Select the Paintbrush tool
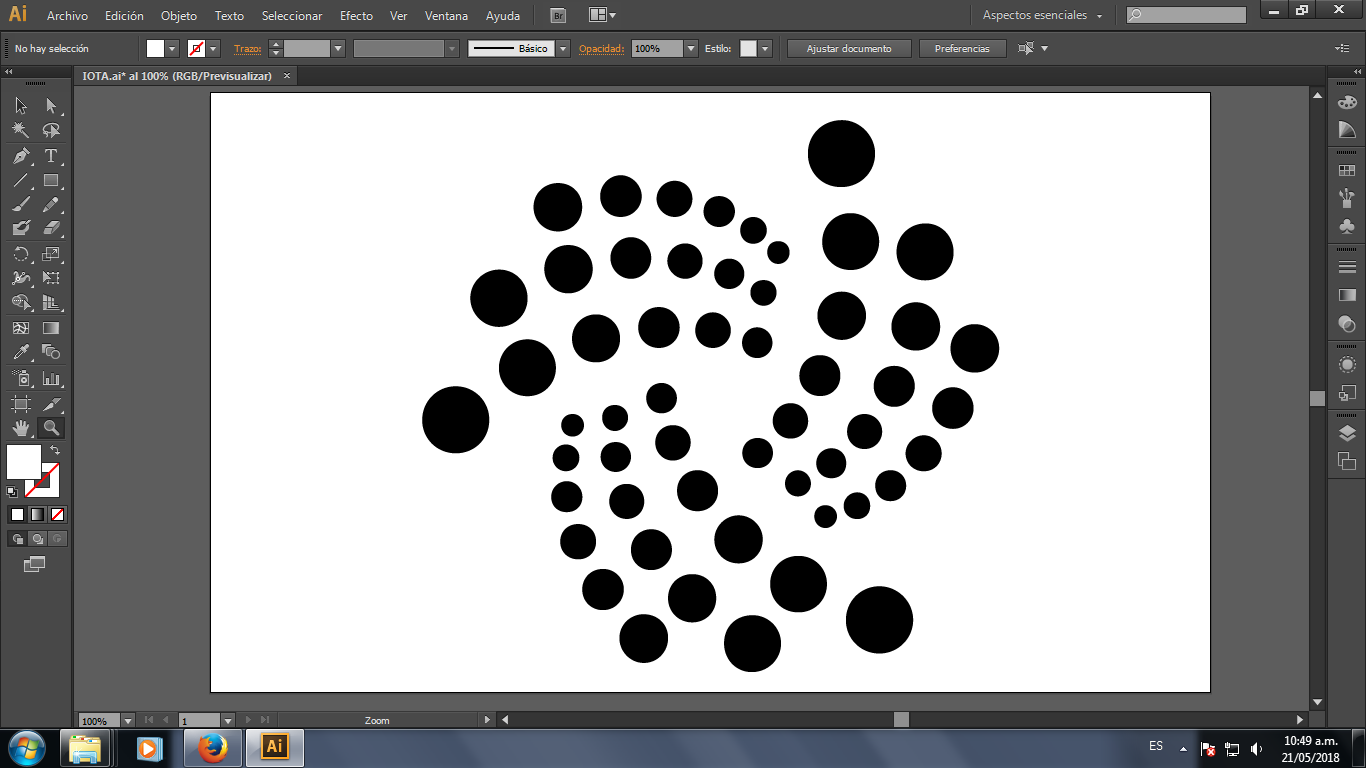The image size is (1366, 768). [x=21, y=204]
